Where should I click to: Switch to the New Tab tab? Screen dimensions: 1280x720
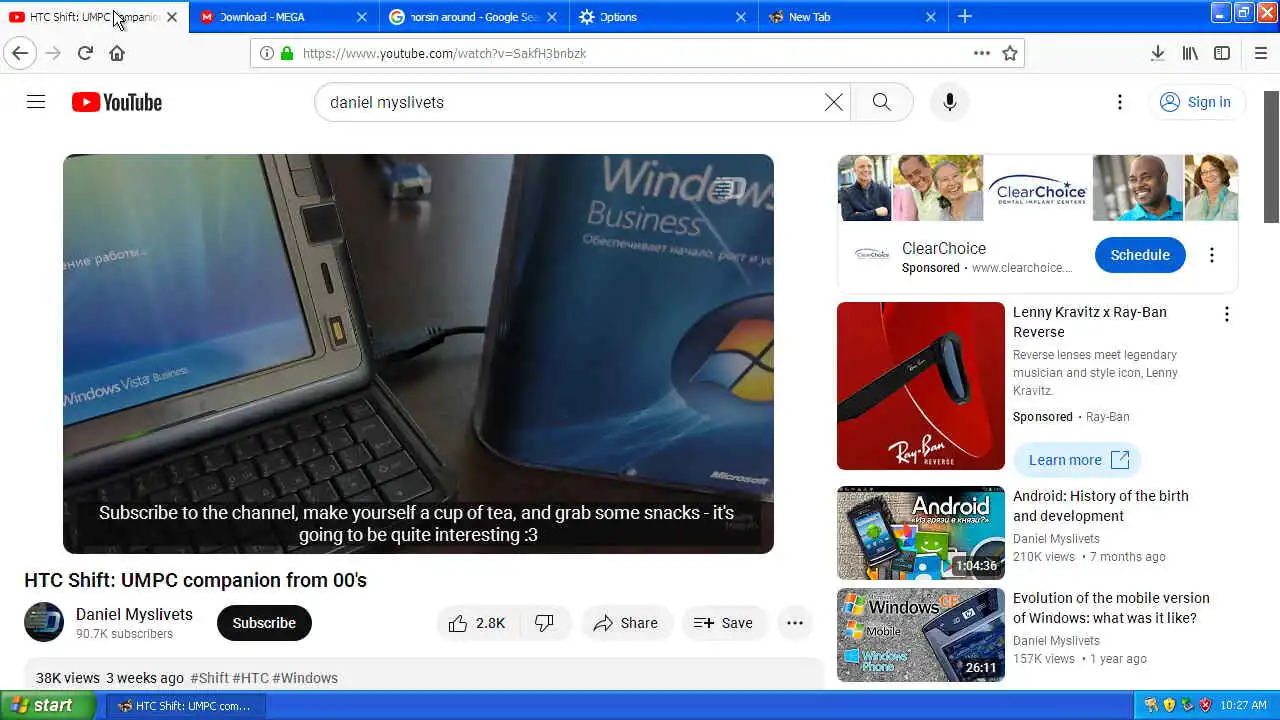pos(853,16)
